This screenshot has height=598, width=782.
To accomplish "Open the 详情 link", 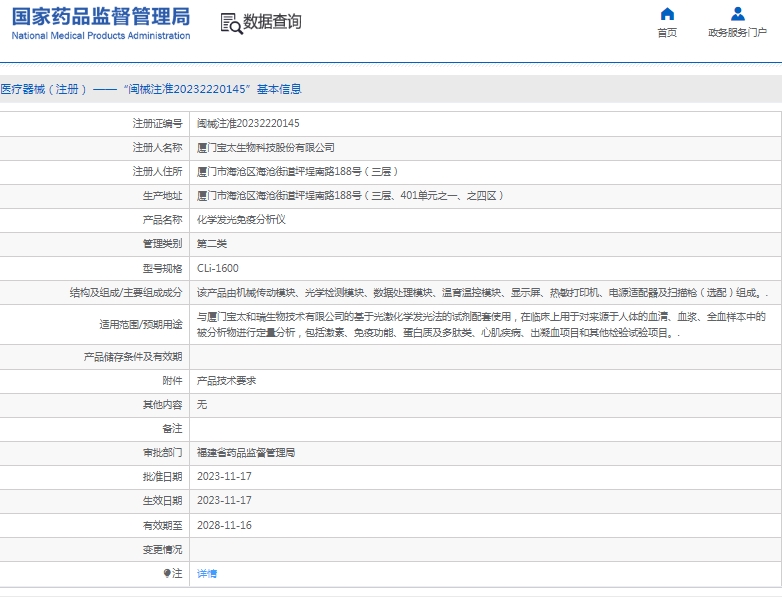I will [207, 574].
